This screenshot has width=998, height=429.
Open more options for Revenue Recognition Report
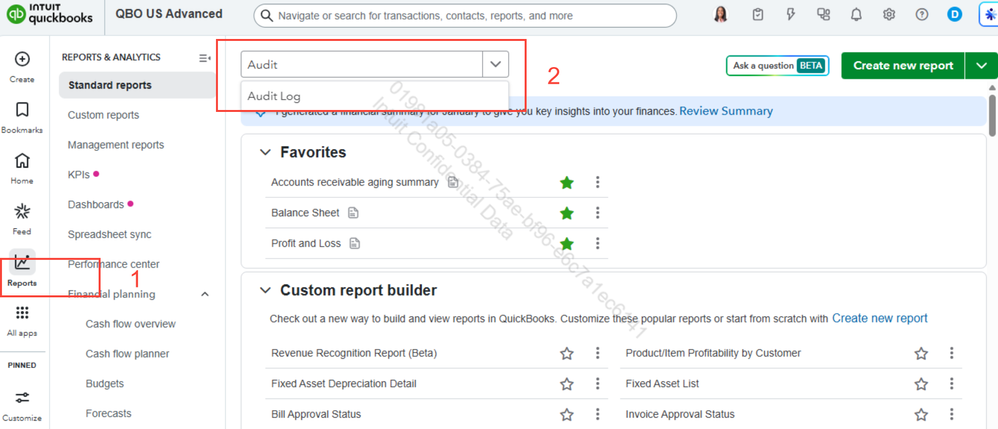(597, 353)
